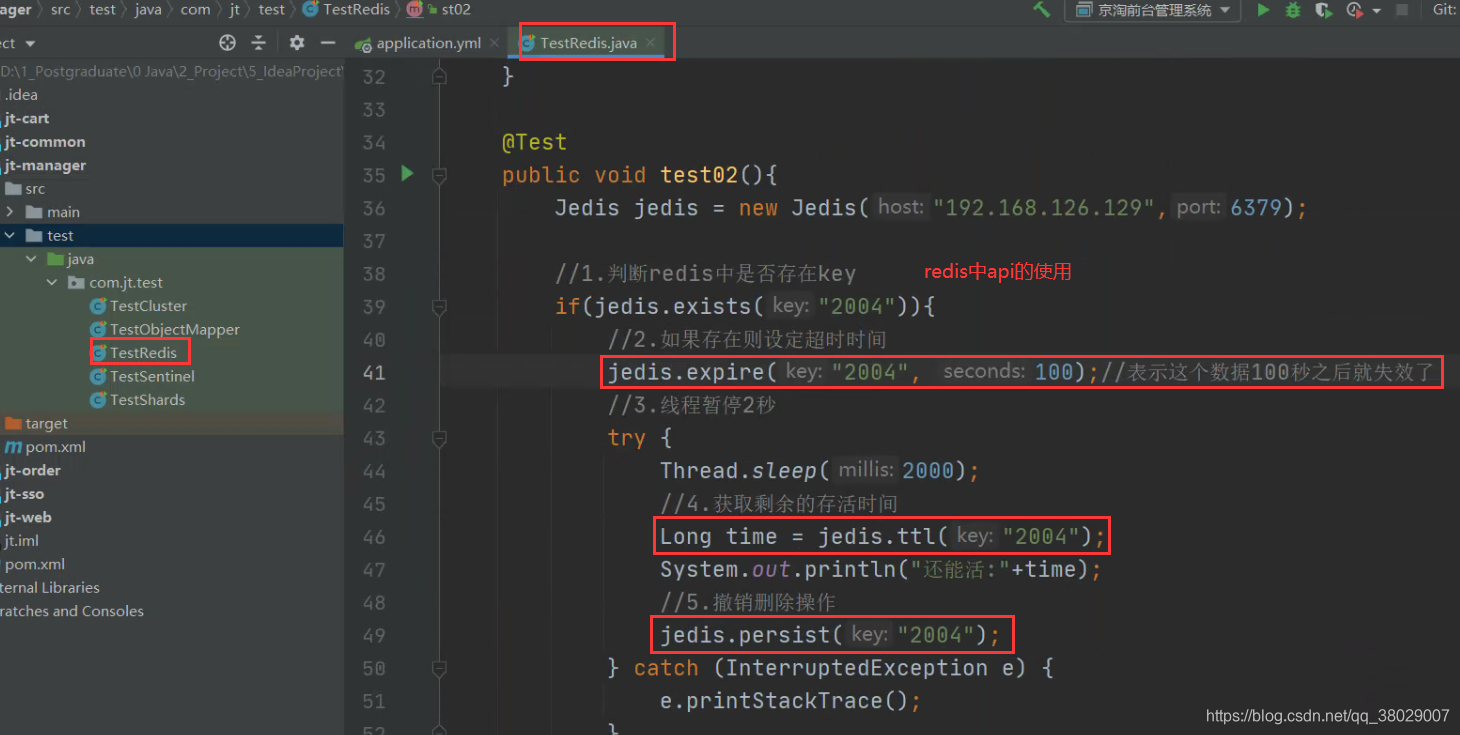This screenshot has height=735, width=1460.
Task: Hide the Project panel with minus icon
Action: tap(327, 43)
